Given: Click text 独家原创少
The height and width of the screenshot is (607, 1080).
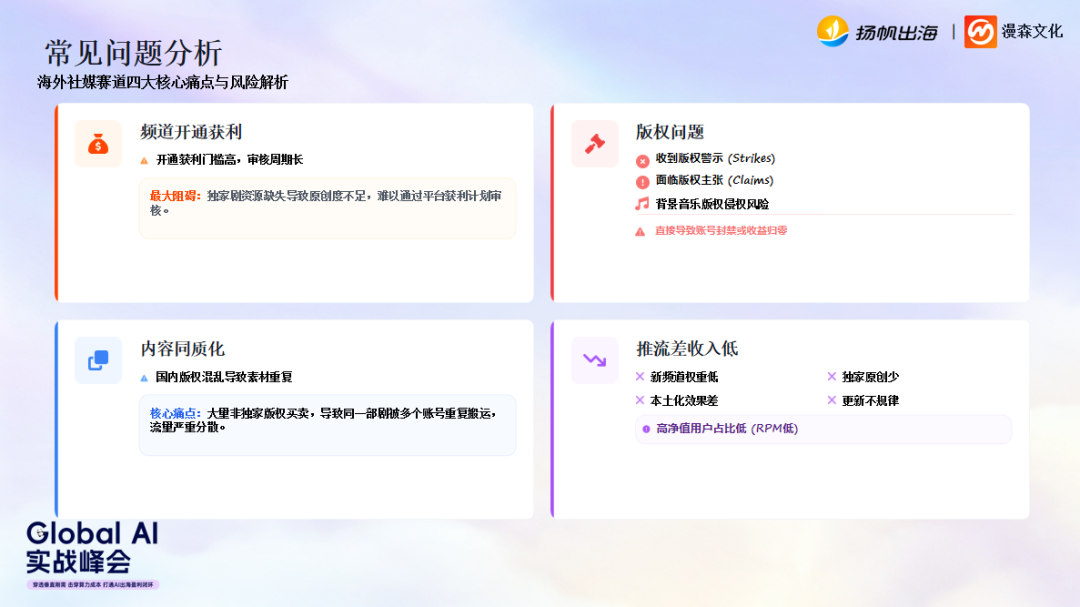Looking at the screenshot, I should 870,377.
